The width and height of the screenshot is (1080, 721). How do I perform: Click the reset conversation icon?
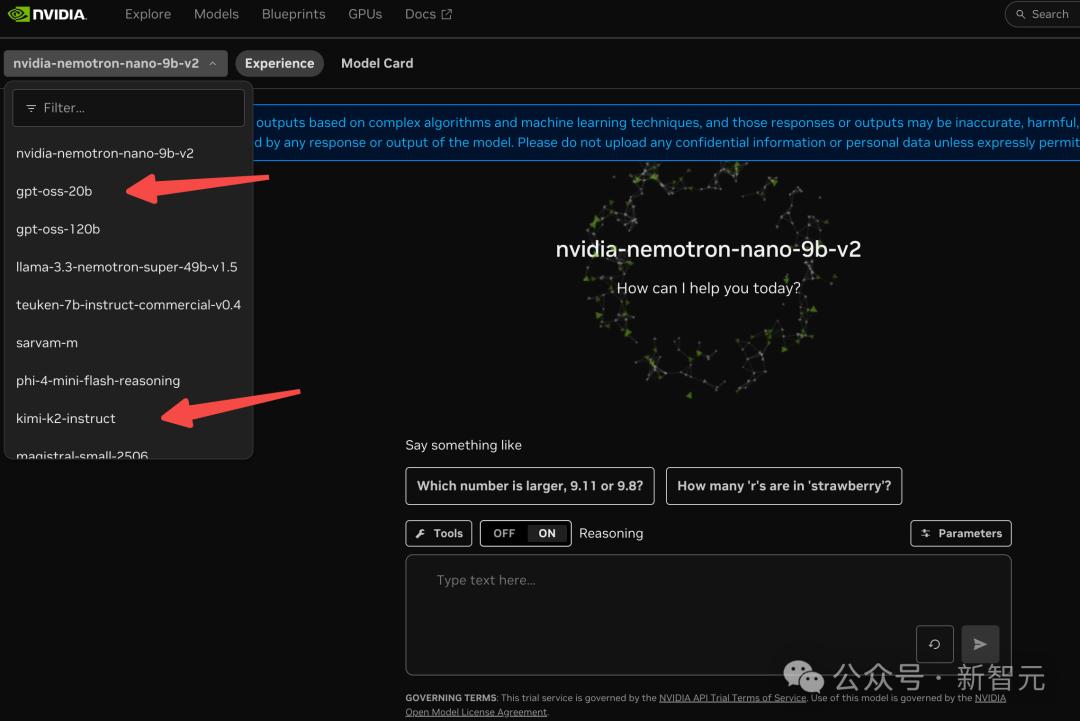(934, 644)
